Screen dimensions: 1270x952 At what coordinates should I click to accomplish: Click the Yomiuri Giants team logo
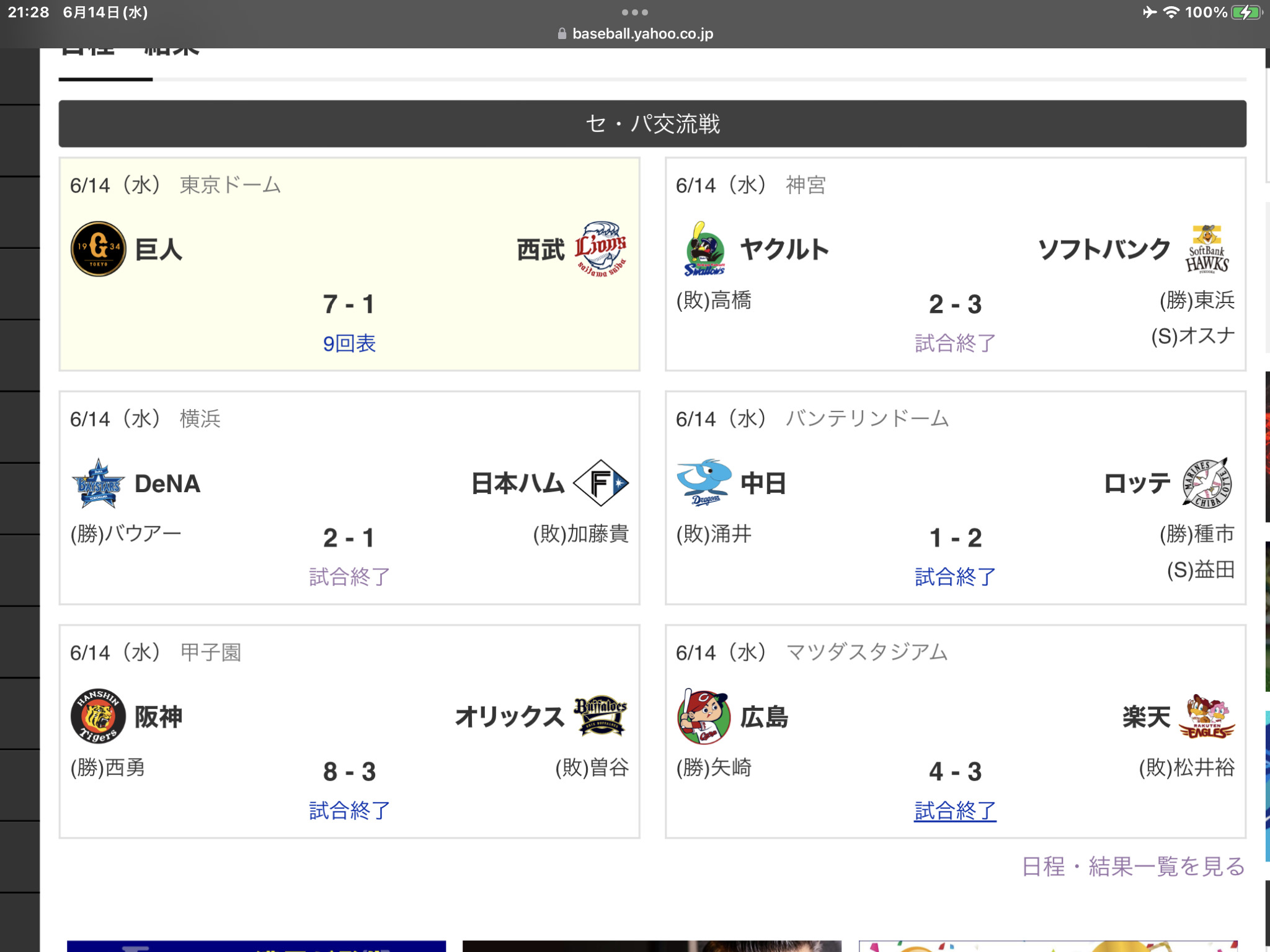coord(98,249)
